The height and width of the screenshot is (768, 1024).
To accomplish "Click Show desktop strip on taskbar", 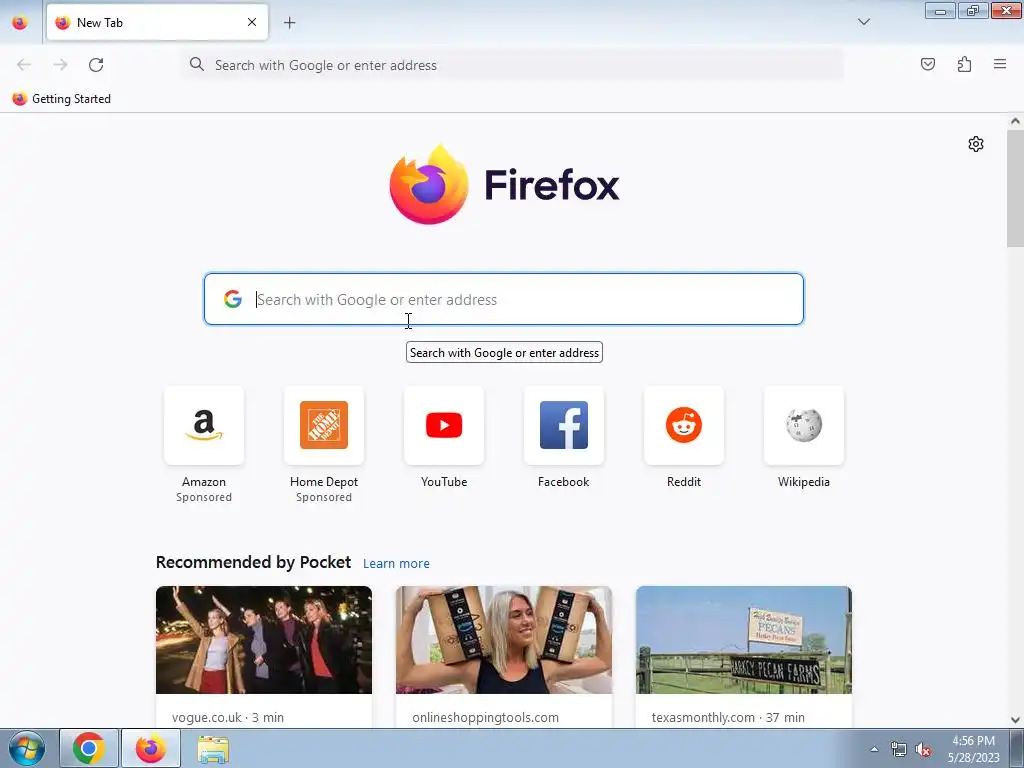I will pyautogui.click(x=1017, y=748).
